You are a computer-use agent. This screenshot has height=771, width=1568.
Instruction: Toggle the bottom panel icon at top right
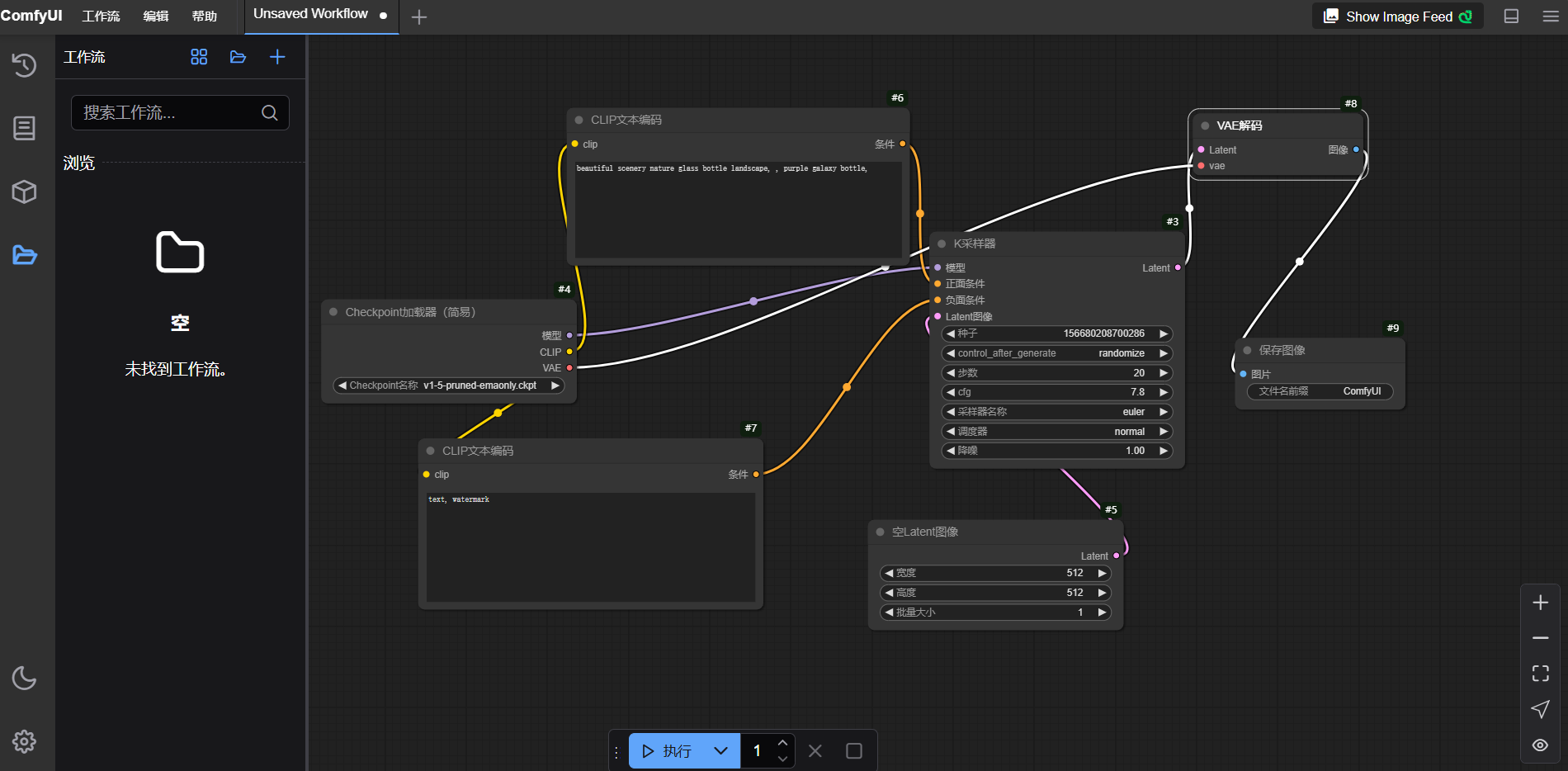coord(1511,17)
